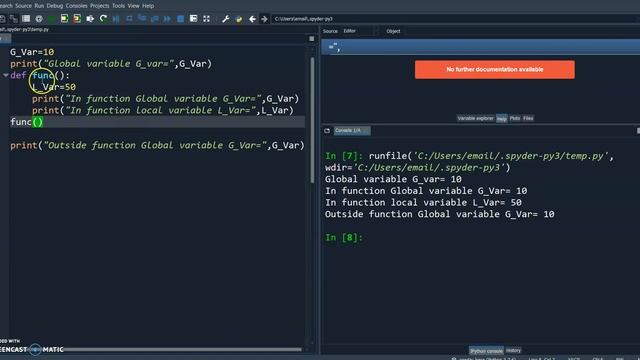Screen dimensions: 640x360
Task: Click the debug step into icon
Action: click(x=142, y=19)
